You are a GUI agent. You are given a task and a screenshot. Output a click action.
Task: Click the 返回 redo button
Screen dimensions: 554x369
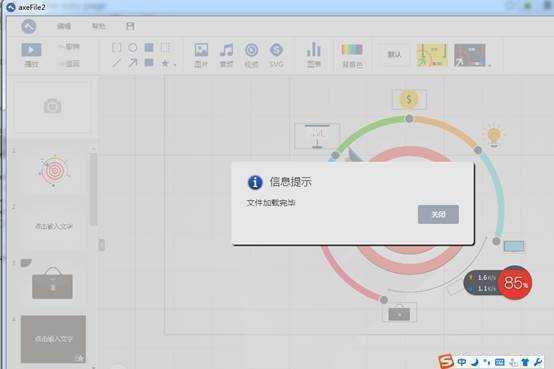click(69, 64)
